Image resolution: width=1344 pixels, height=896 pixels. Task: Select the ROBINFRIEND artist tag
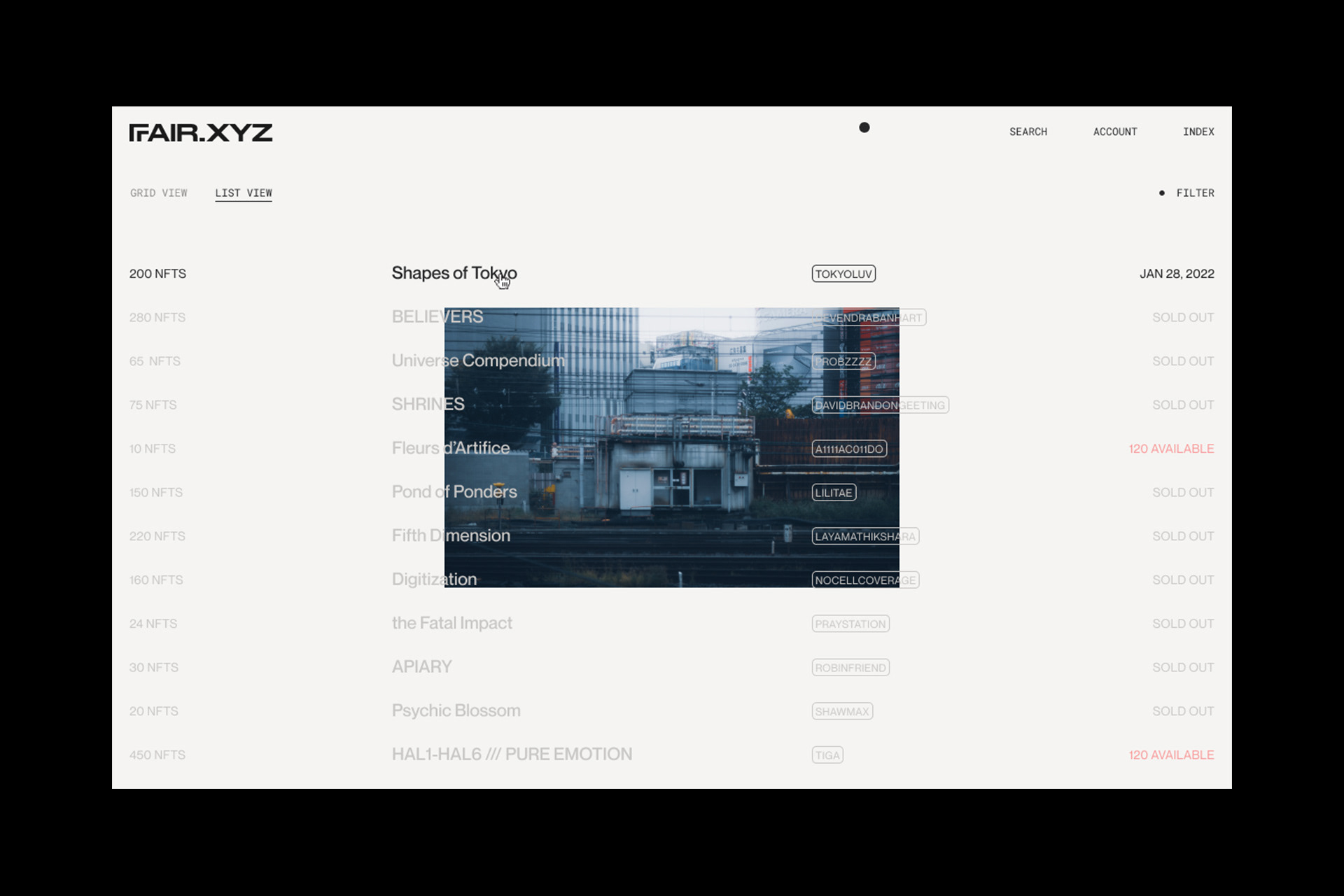[x=850, y=668]
